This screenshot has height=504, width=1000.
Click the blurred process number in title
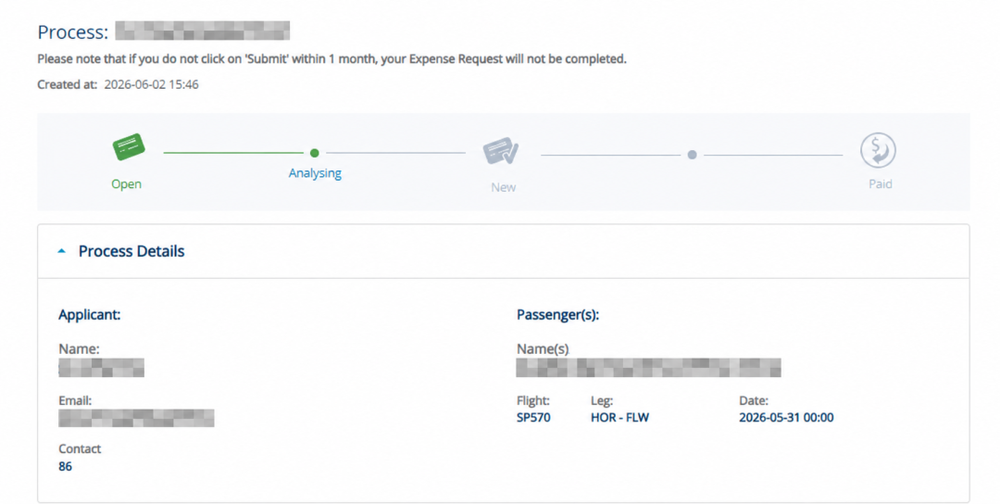[x=202, y=31]
